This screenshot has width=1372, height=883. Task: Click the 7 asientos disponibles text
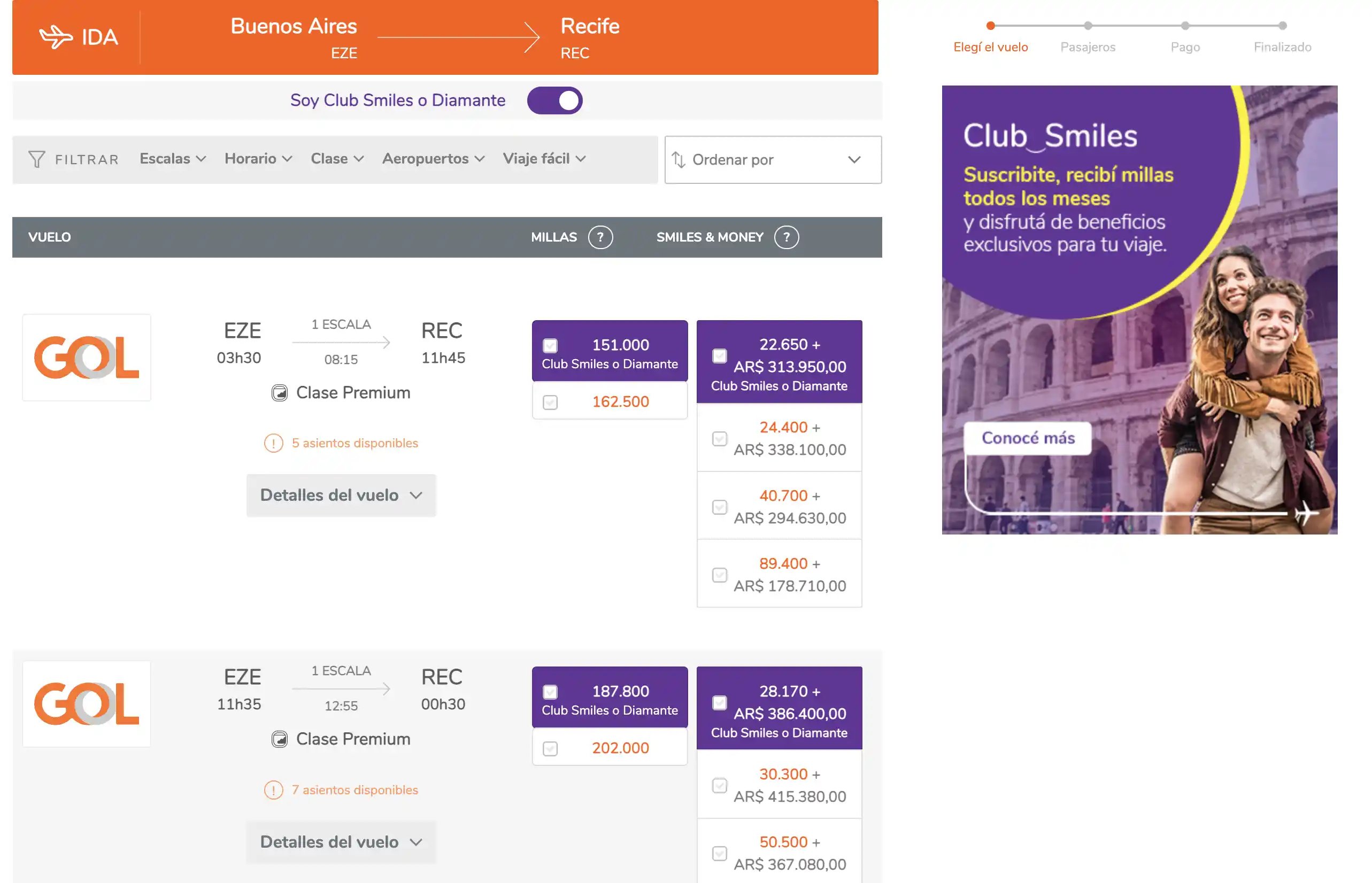coord(354,790)
